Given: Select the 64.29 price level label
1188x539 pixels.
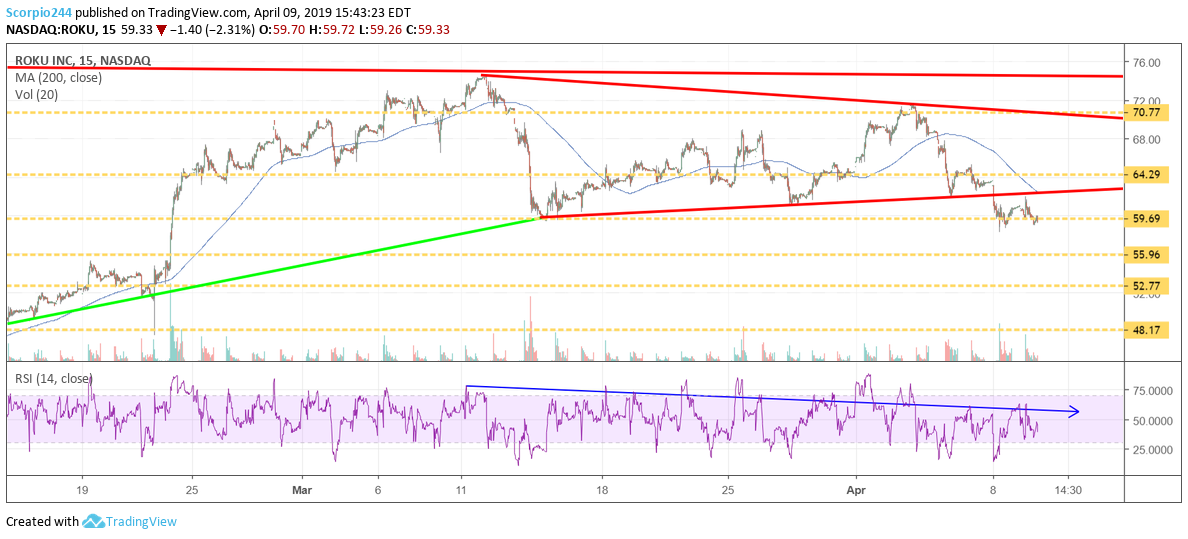Looking at the screenshot, I should click(1146, 174).
